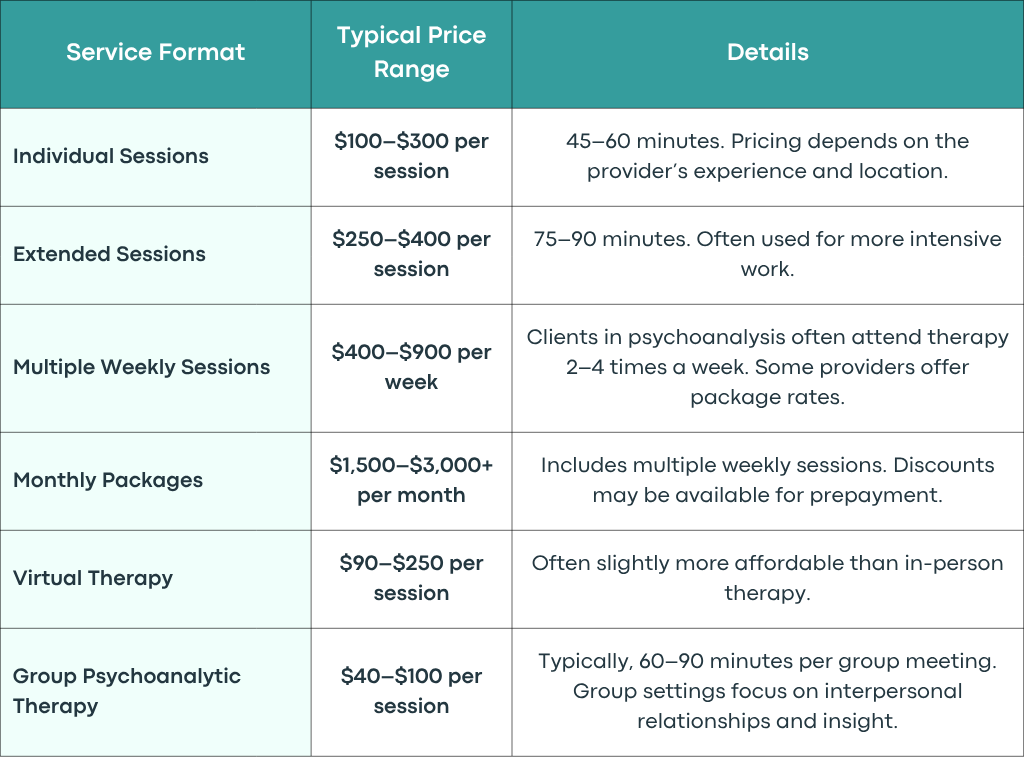Click the 75–90 minutes details text
Image resolution: width=1024 pixels, height=757 pixels.
pyautogui.click(x=768, y=254)
